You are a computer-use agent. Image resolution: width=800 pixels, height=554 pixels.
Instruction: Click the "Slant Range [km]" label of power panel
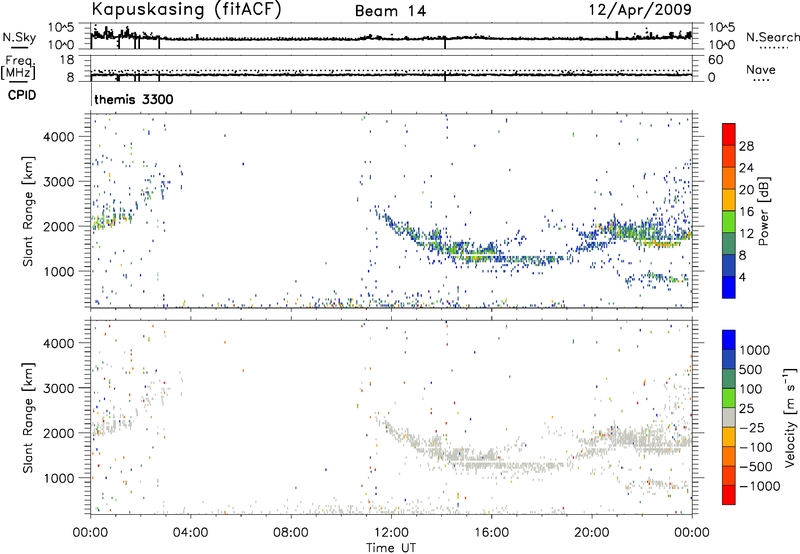coord(29,211)
